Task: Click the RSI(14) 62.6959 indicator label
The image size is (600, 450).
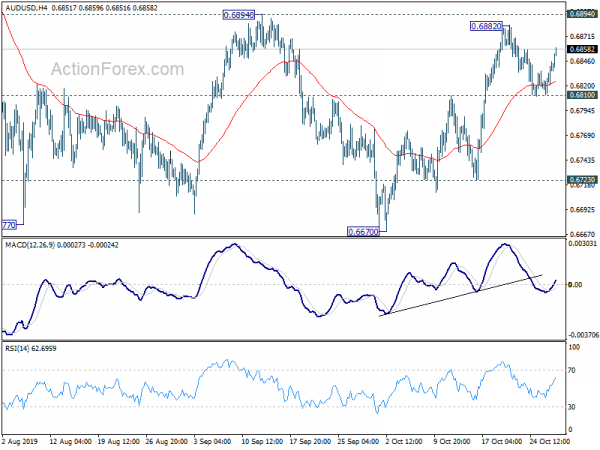Action: [31, 349]
